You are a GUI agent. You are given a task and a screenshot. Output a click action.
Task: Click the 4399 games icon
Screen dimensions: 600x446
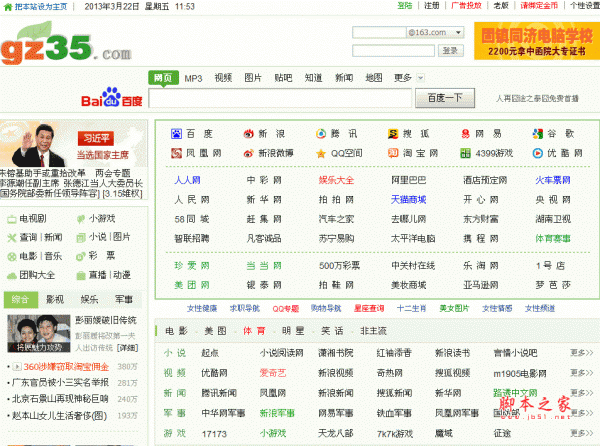coord(465,153)
